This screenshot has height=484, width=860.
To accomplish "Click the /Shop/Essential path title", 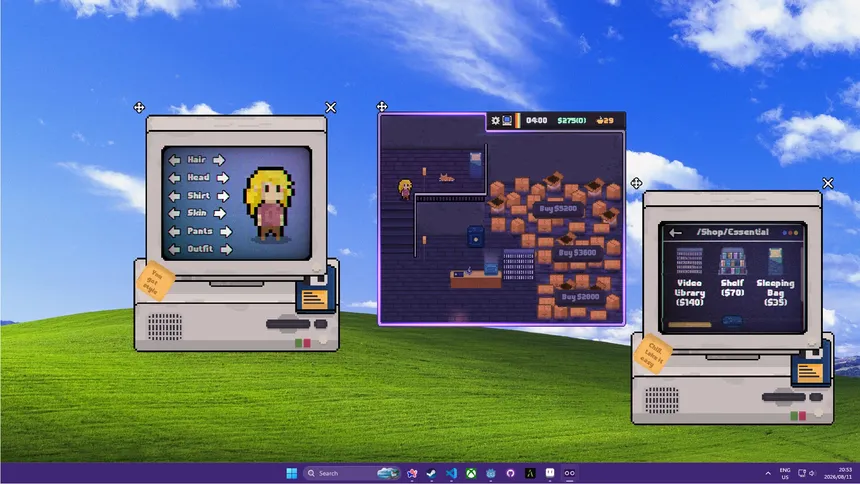I will pos(733,232).
